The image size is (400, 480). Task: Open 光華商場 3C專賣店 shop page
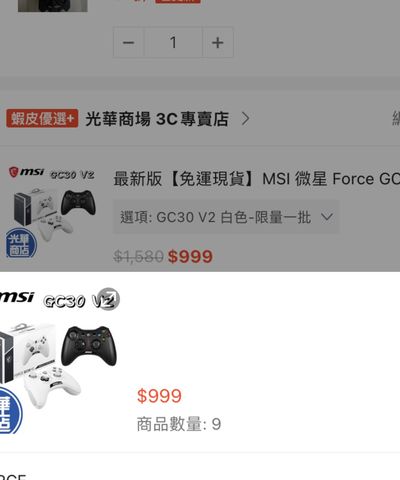[x=157, y=119]
